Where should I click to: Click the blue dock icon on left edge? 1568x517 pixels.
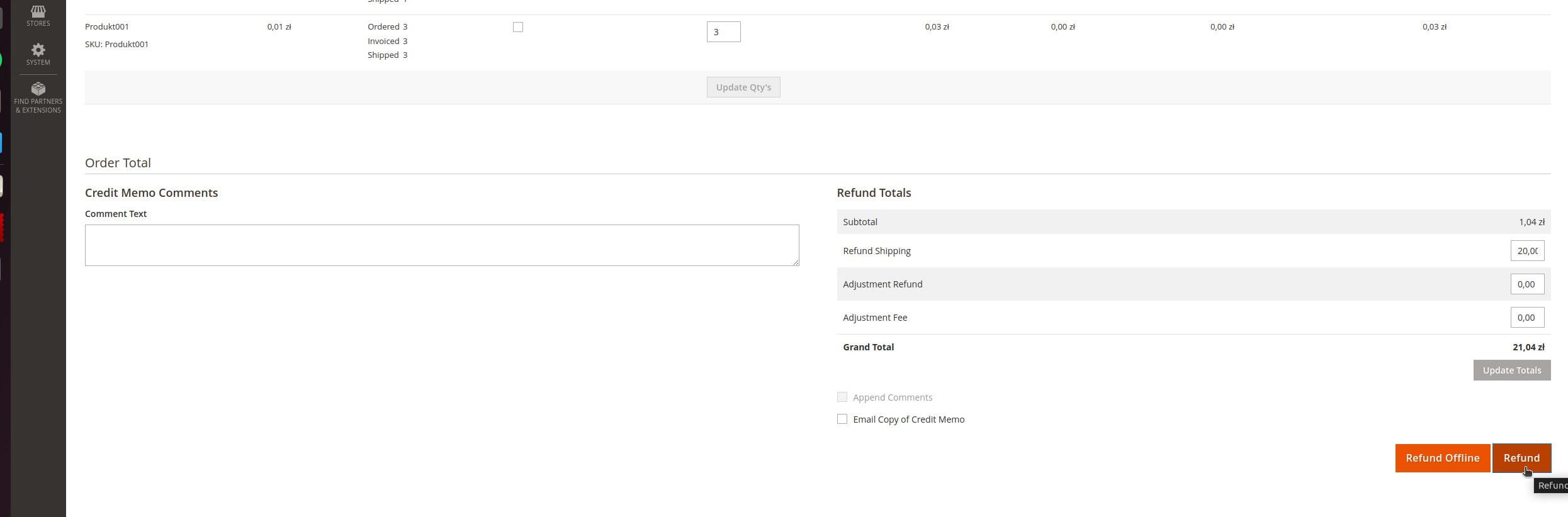[1, 143]
